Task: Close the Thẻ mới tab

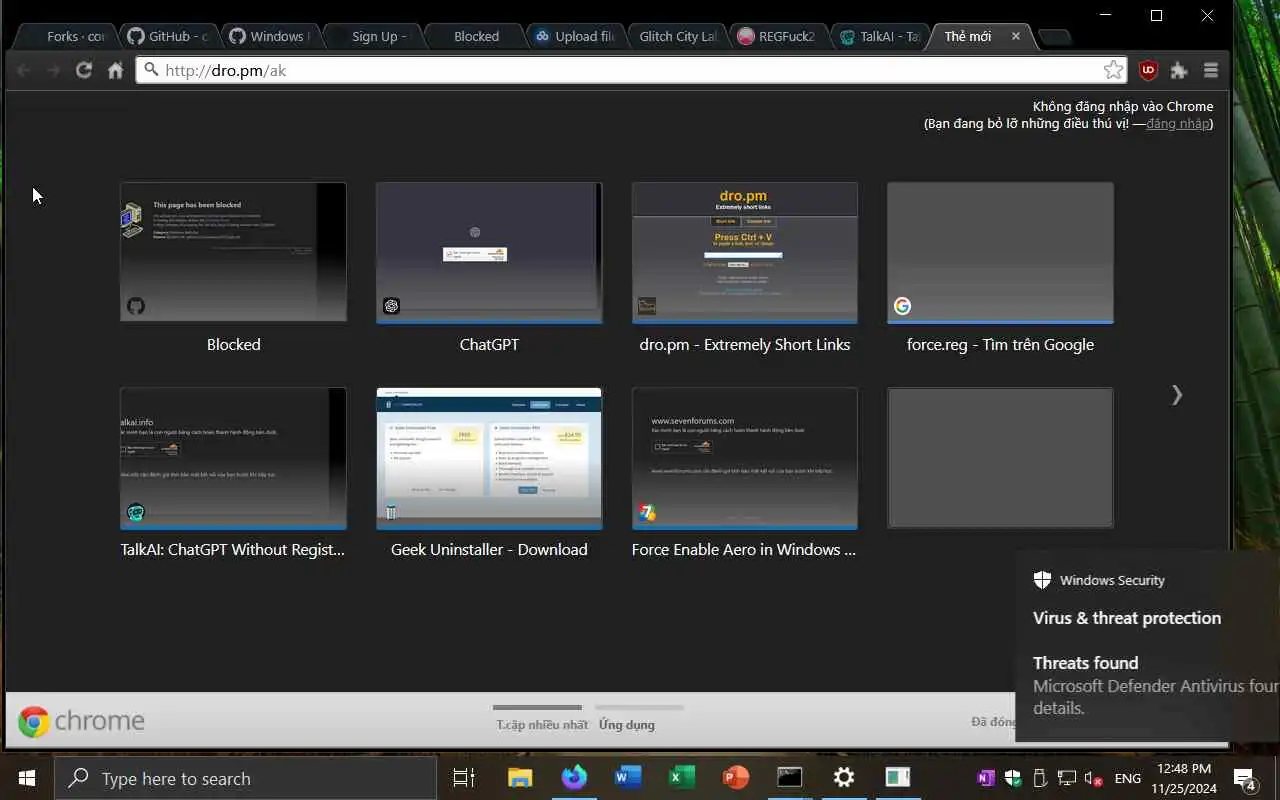Action: tap(1016, 36)
